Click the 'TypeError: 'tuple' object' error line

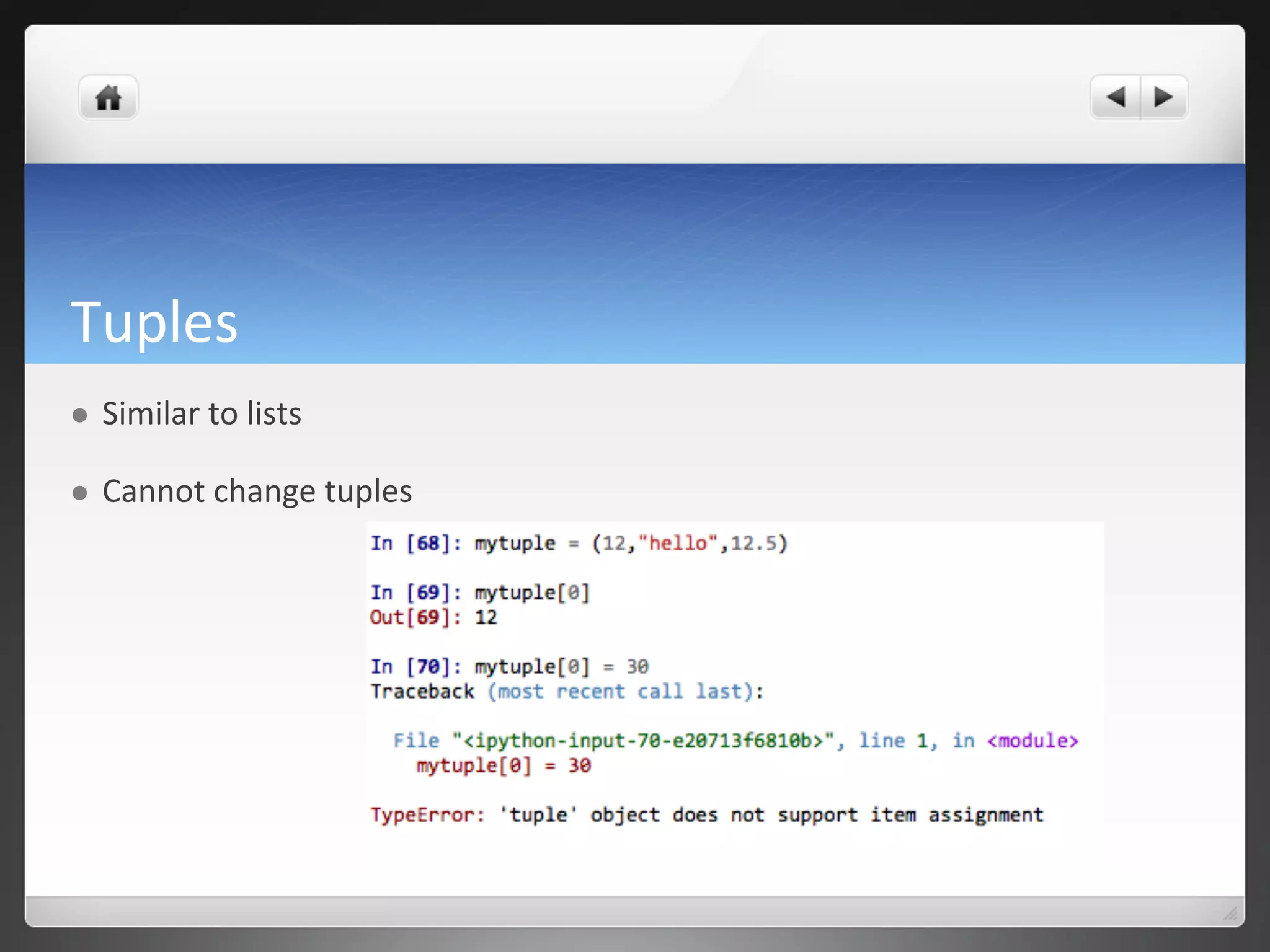[x=707, y=814]
